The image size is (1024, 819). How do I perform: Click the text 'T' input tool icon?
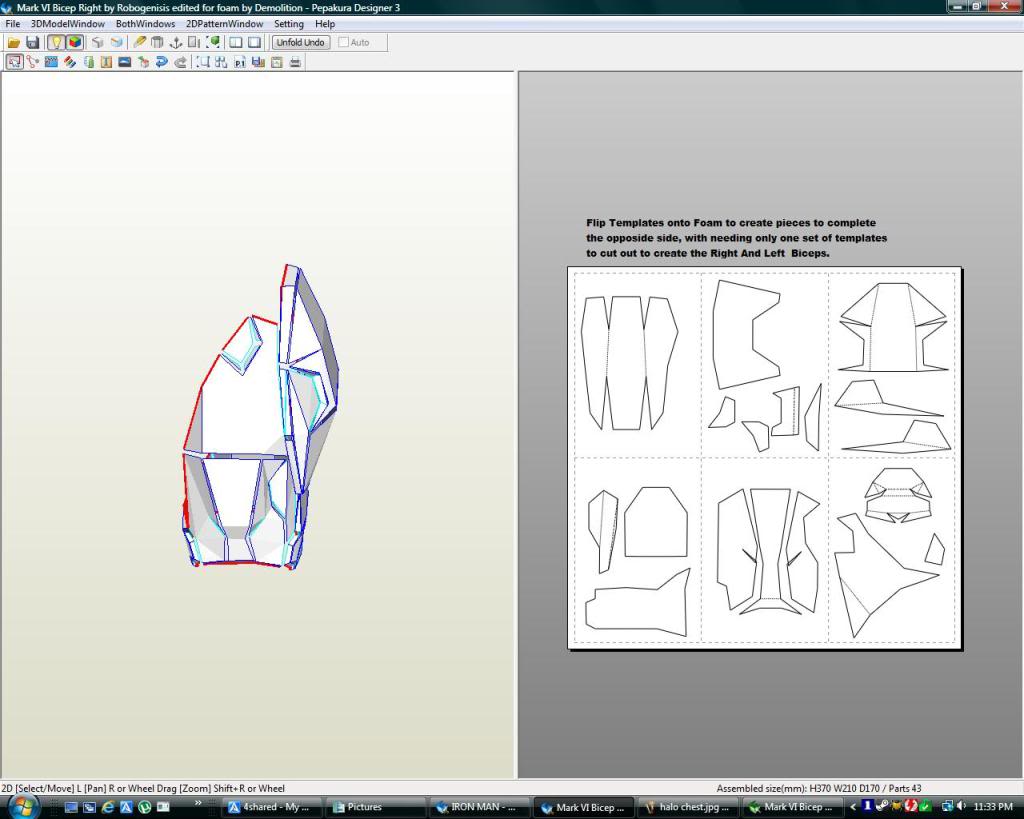106,62
